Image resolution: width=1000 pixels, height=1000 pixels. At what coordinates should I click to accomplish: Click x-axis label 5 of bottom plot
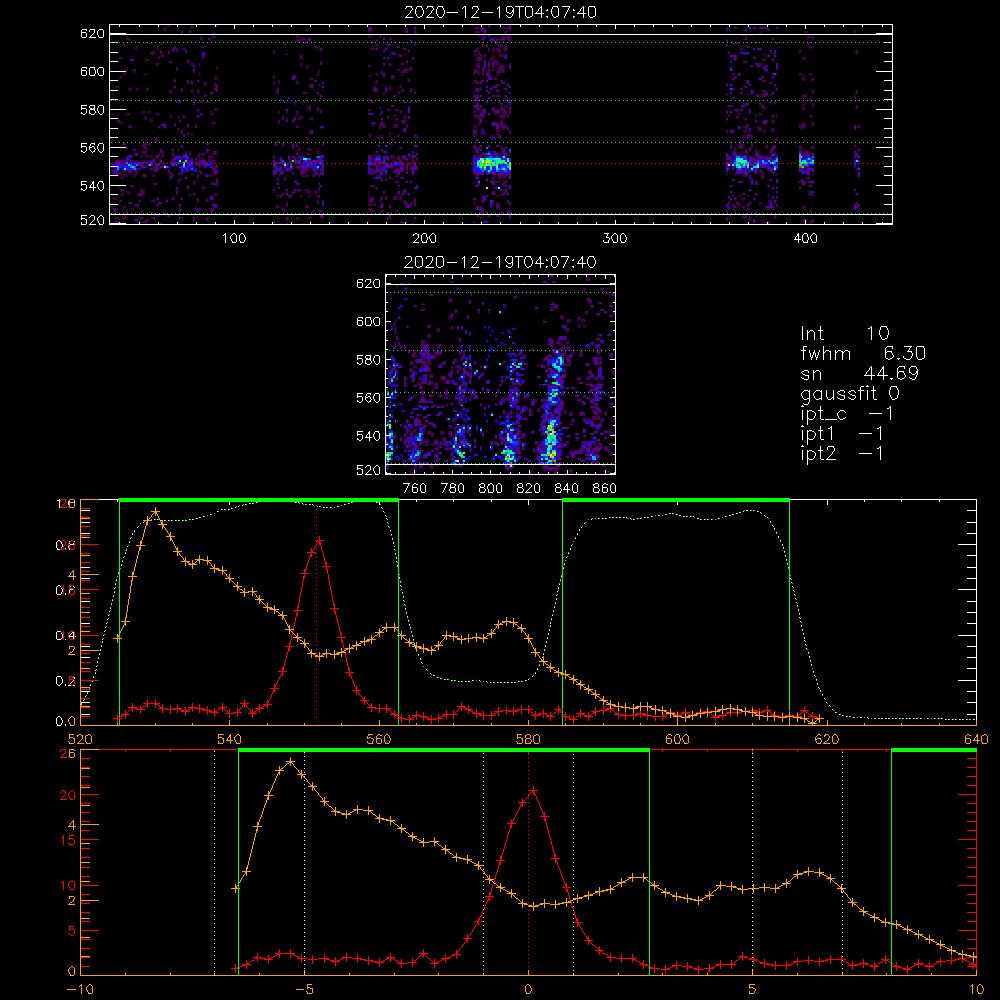(753, 989)
